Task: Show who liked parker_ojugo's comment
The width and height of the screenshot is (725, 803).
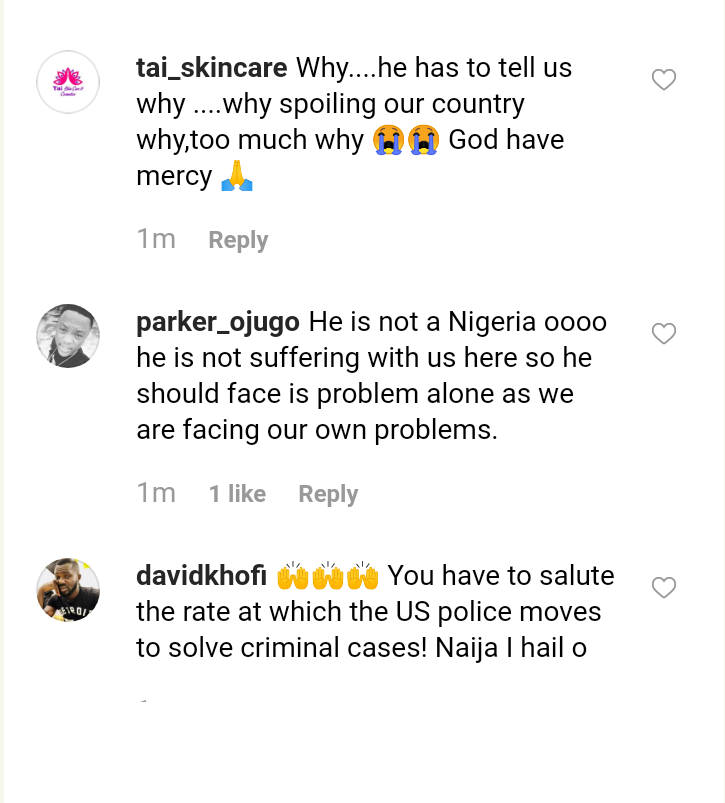Action: point(237,494)
